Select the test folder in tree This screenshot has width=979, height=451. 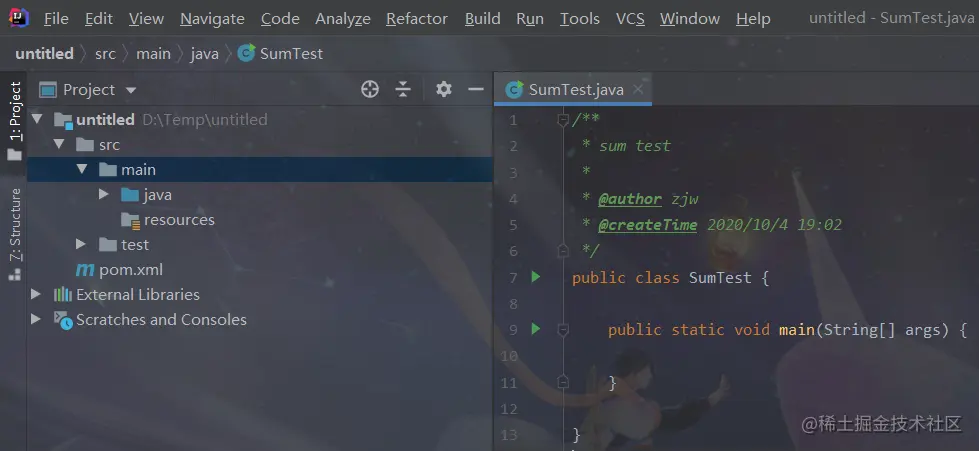pyautogui.click(x=260, y=244)
